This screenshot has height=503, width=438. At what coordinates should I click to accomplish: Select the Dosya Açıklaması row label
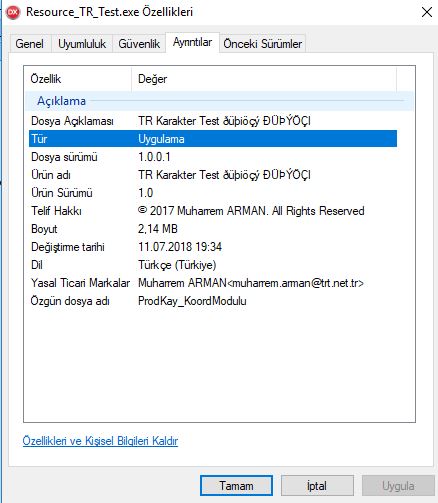[x=72, y=121]
